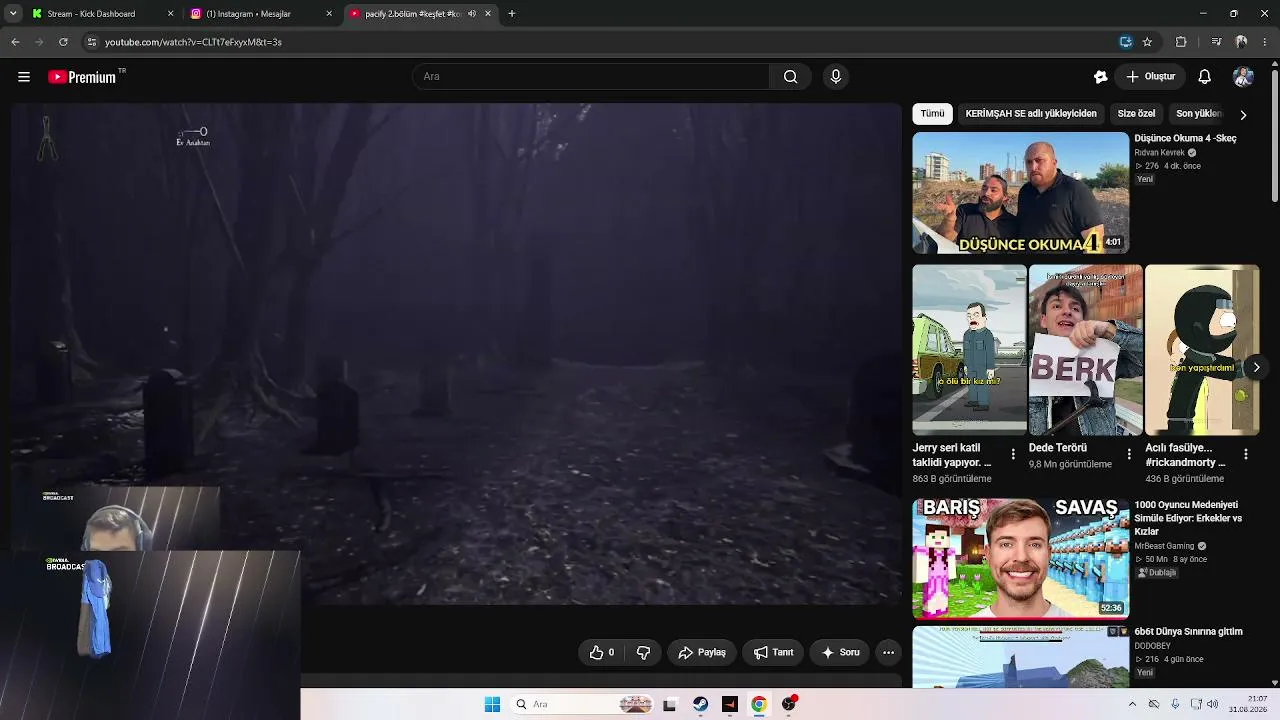Screen dimensions: 1280x720
Task: Open the media control icon in Chrome toolbar
Action: click(1216, 42)
